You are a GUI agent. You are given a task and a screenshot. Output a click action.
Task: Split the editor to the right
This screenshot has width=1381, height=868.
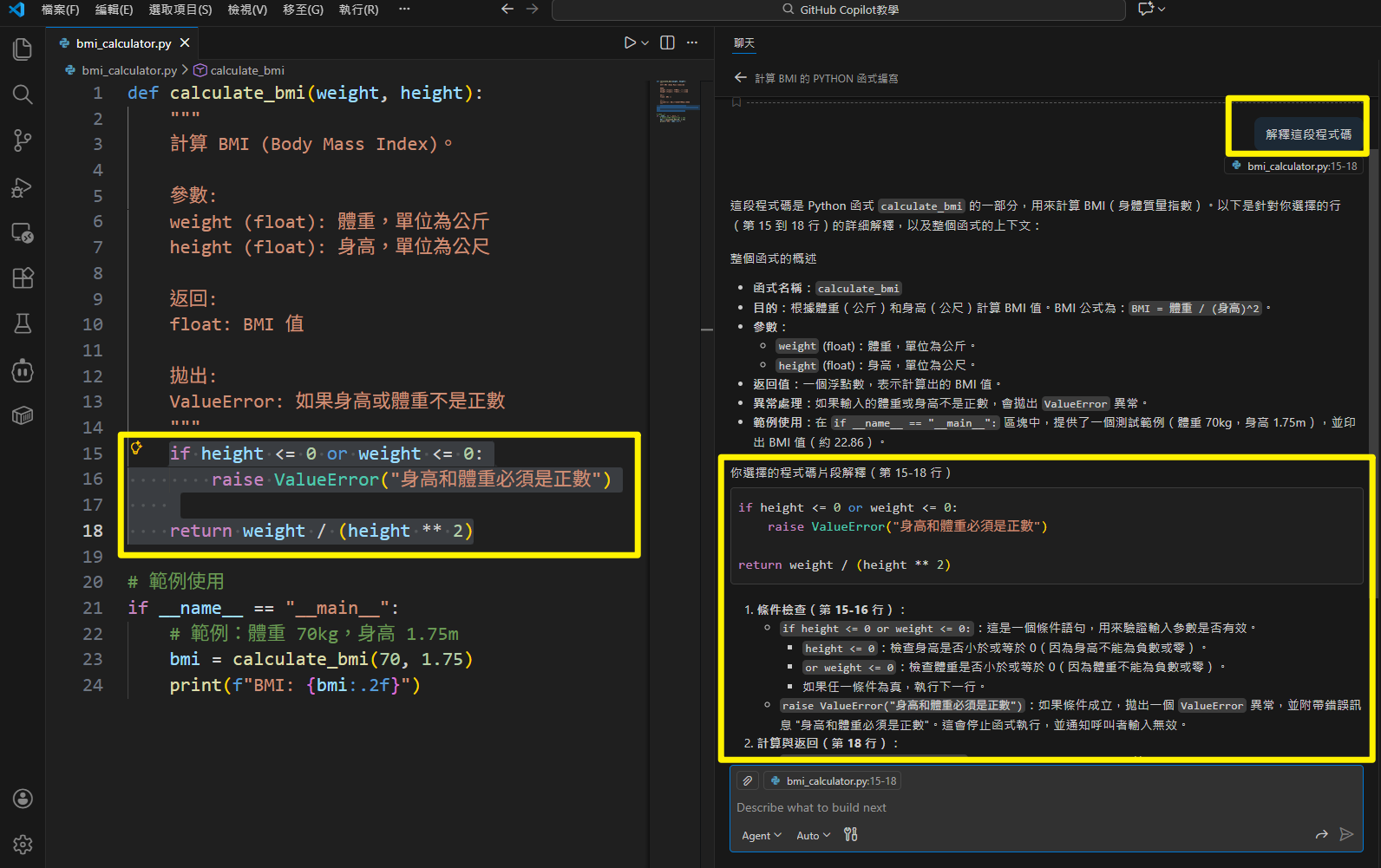(667, 42)
